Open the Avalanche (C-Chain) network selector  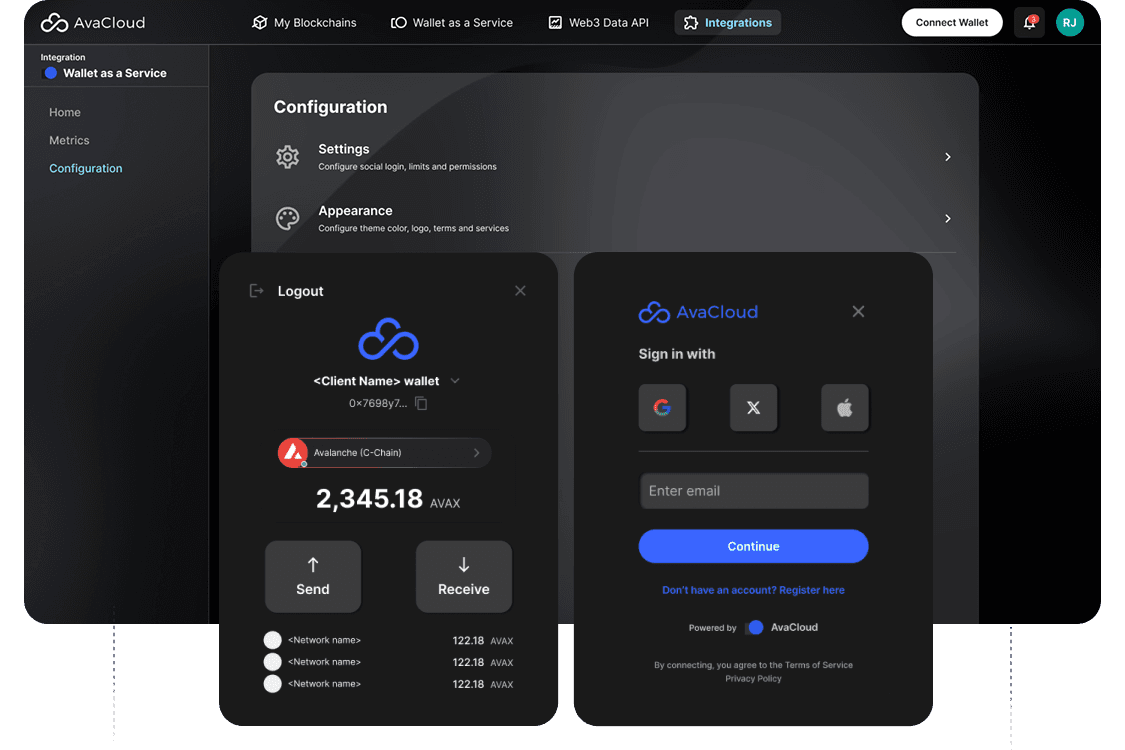(385, 453)
